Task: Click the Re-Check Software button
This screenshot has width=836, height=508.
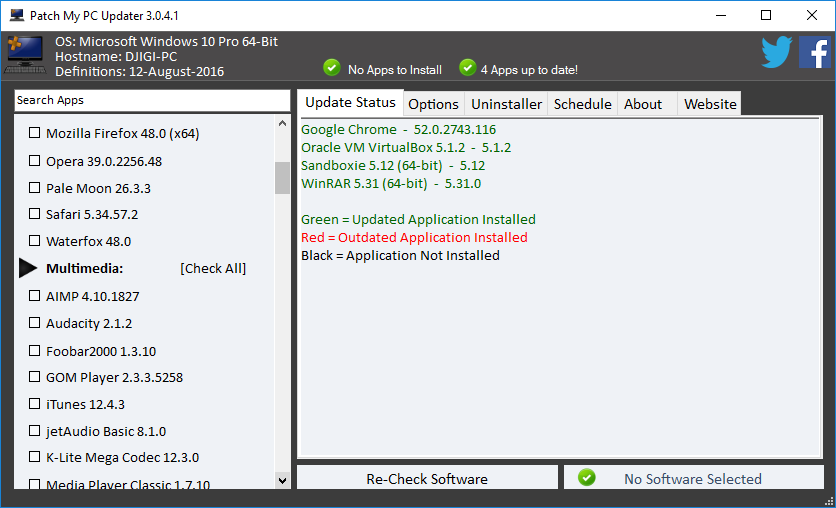Action: point(427,478)
